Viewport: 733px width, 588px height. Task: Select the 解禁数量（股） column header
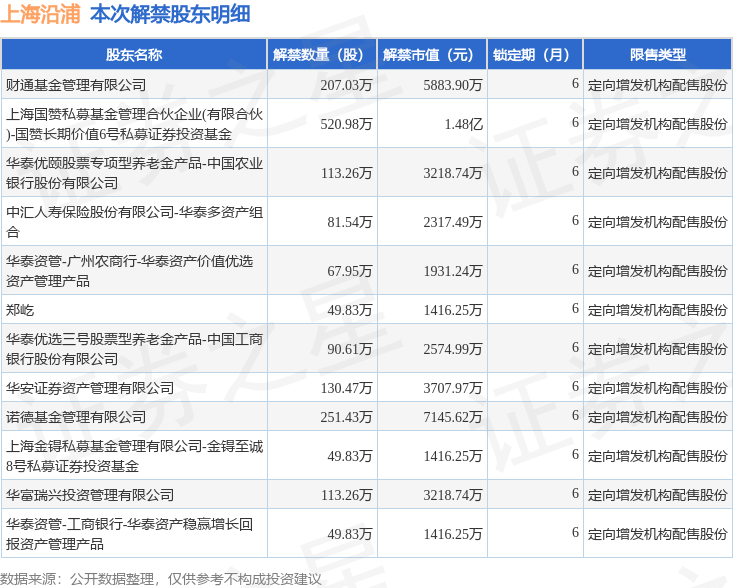tap(322, 55)
